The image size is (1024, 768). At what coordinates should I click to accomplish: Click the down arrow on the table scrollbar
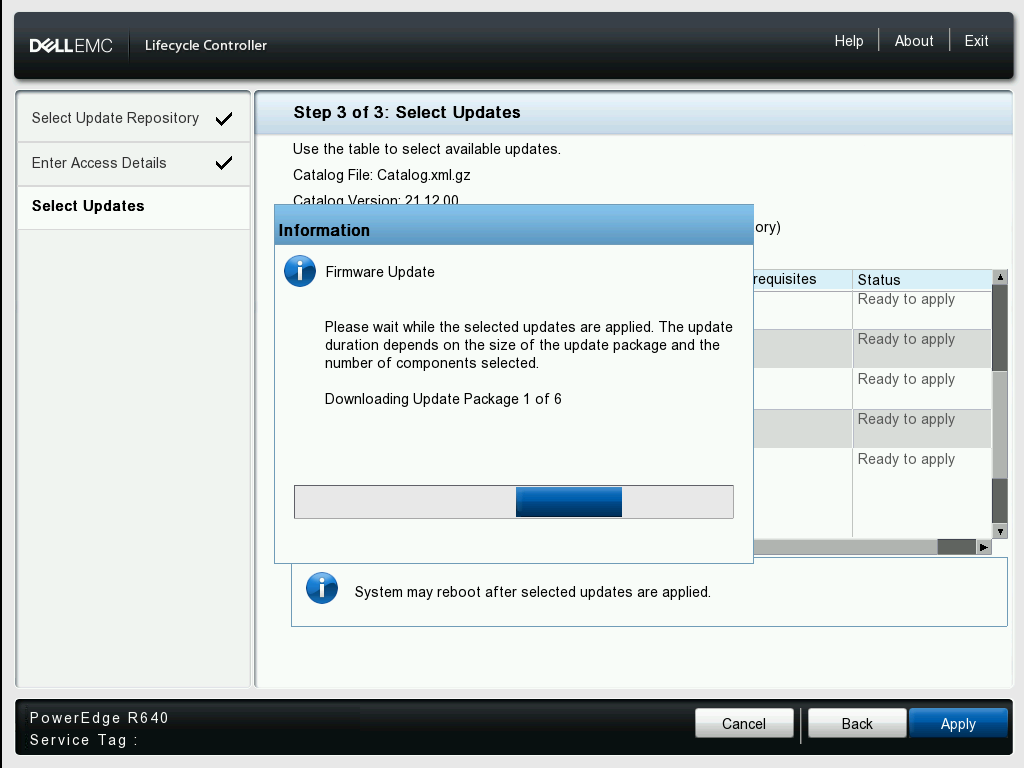[x=1000, y=531]
